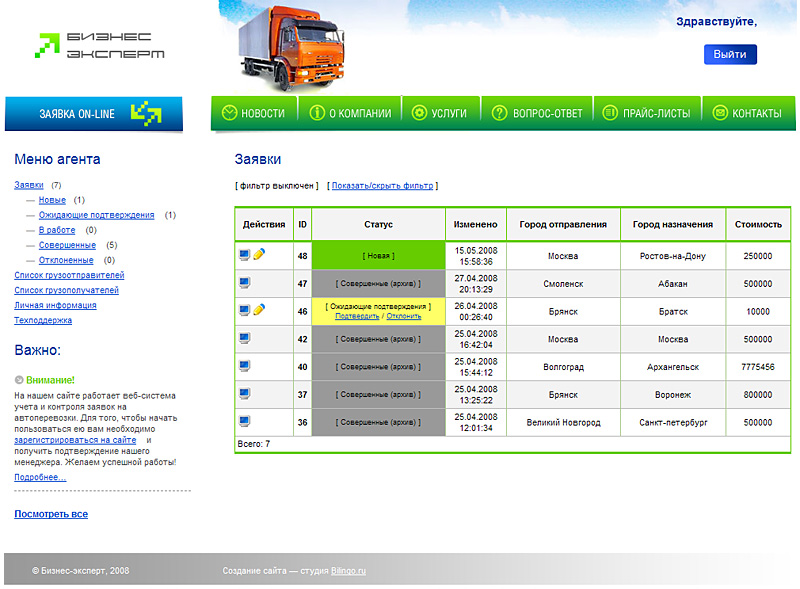
Task: Open the Новости menu item
Action: pos(255,113)
